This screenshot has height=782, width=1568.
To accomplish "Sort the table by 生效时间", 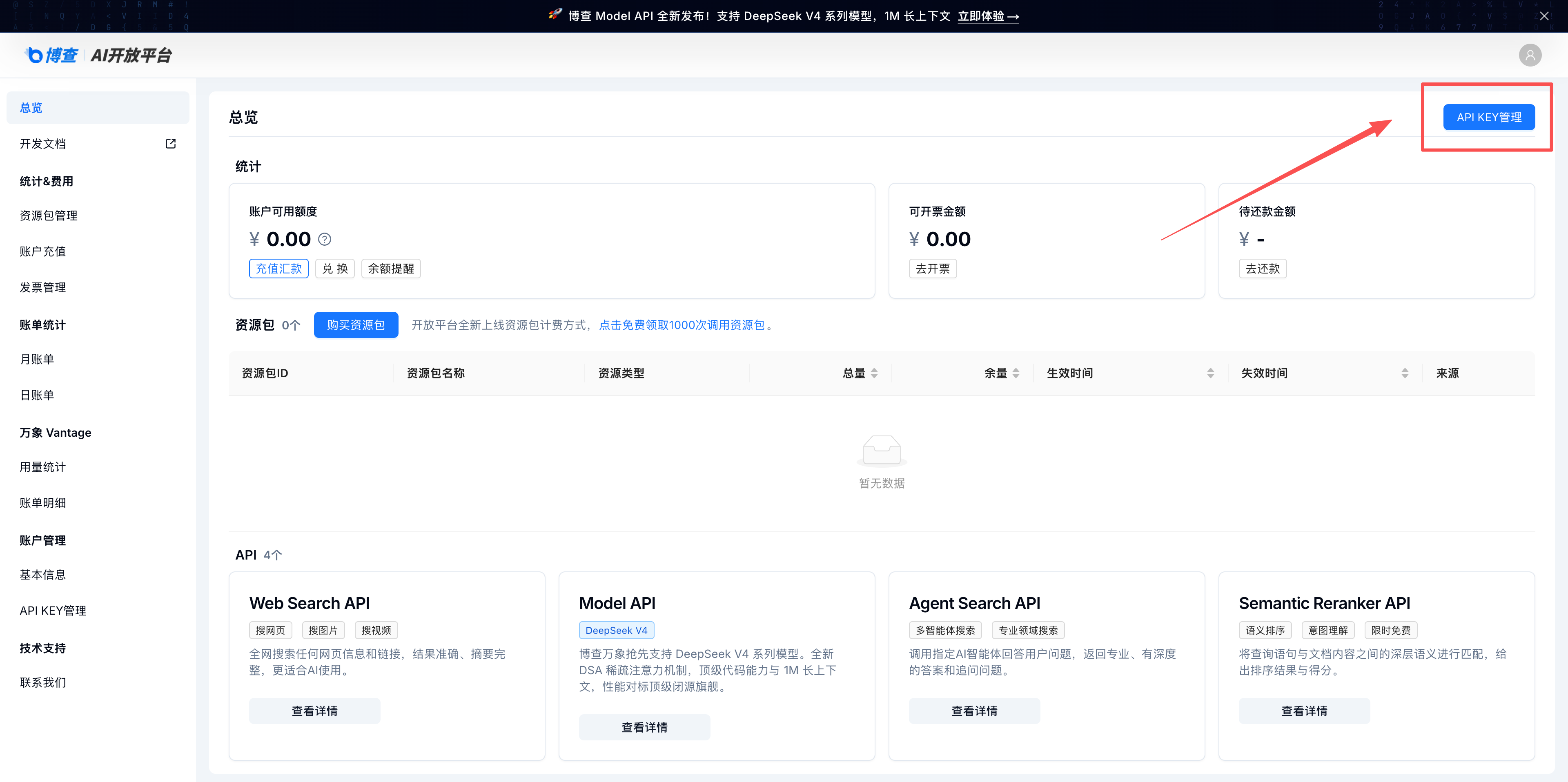I will point(1211,373).
